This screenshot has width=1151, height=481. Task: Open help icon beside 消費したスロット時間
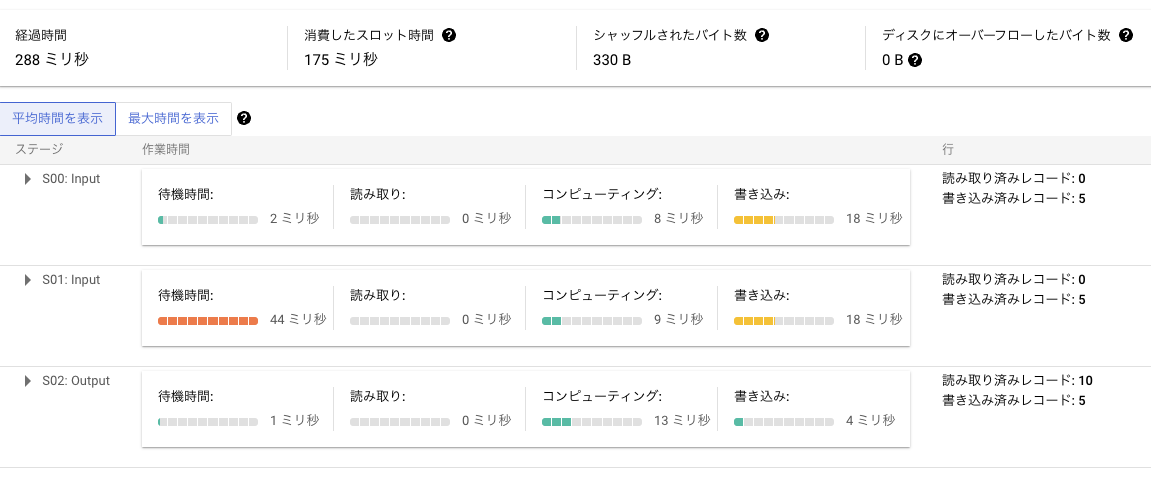449,35
